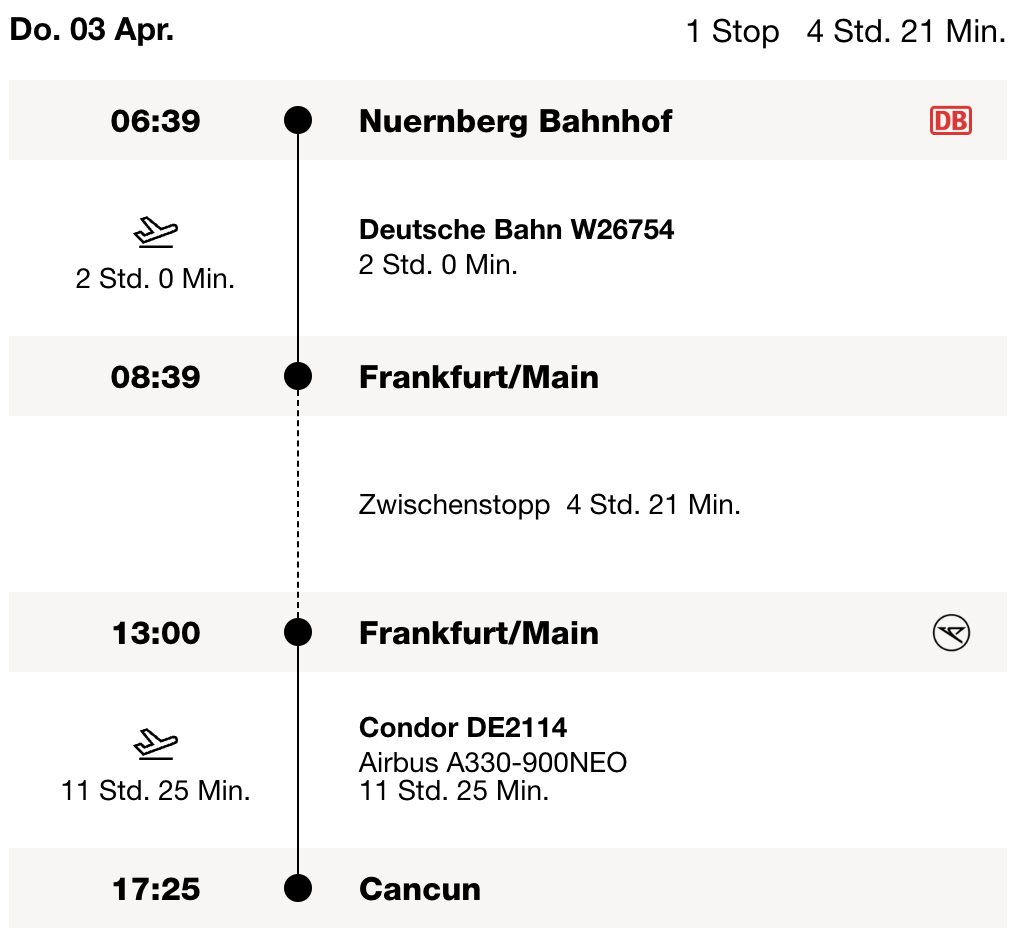
Task: Click the takeoff icon above 11 Std. 25 Min.
Action: pos(155,745)
